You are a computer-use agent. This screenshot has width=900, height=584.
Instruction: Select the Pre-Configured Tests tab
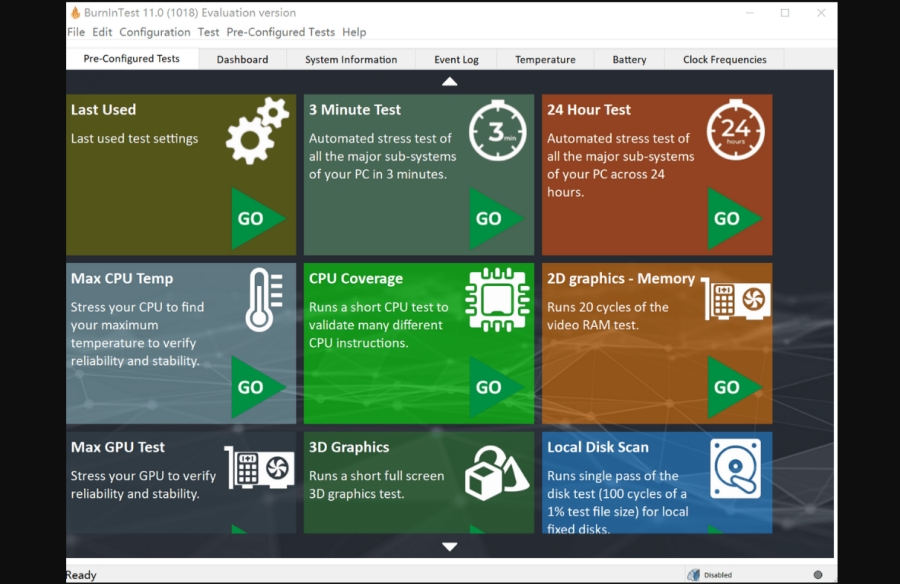tap(131, 59)
